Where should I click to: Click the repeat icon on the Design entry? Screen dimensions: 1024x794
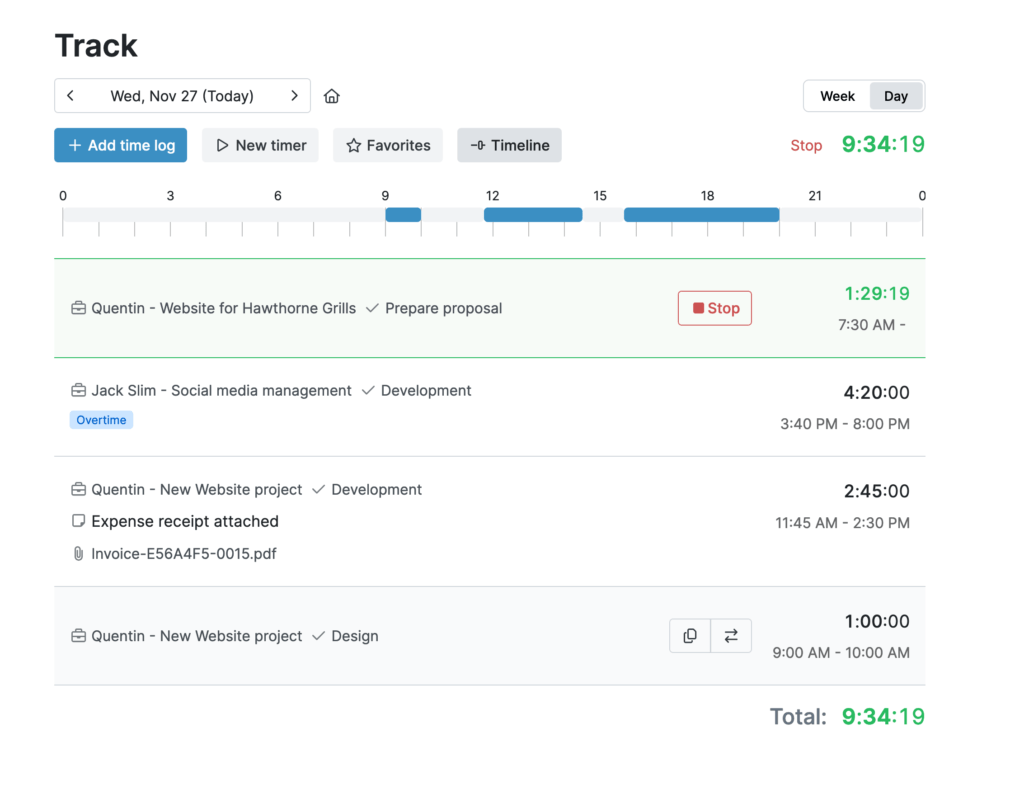pos(730,635)
